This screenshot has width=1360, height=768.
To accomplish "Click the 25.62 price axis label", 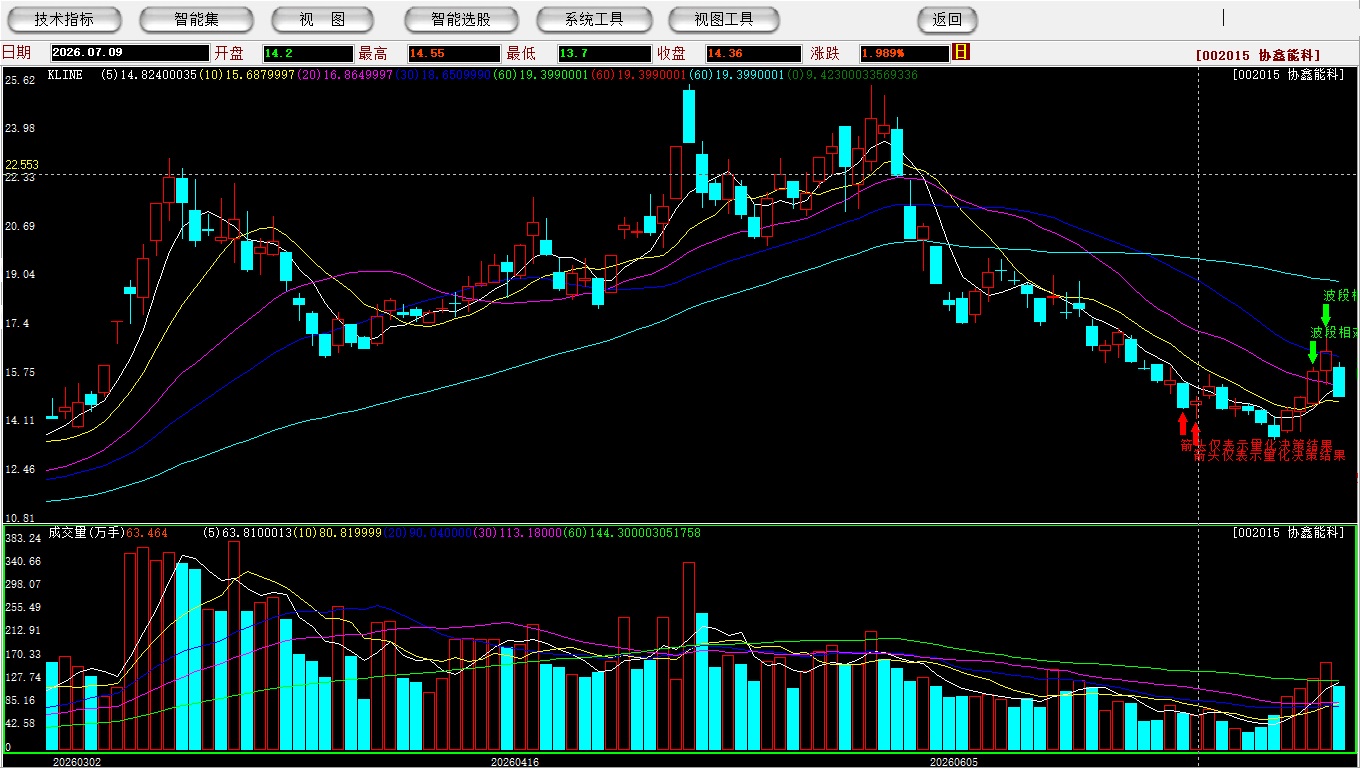I will click(21, 80).
